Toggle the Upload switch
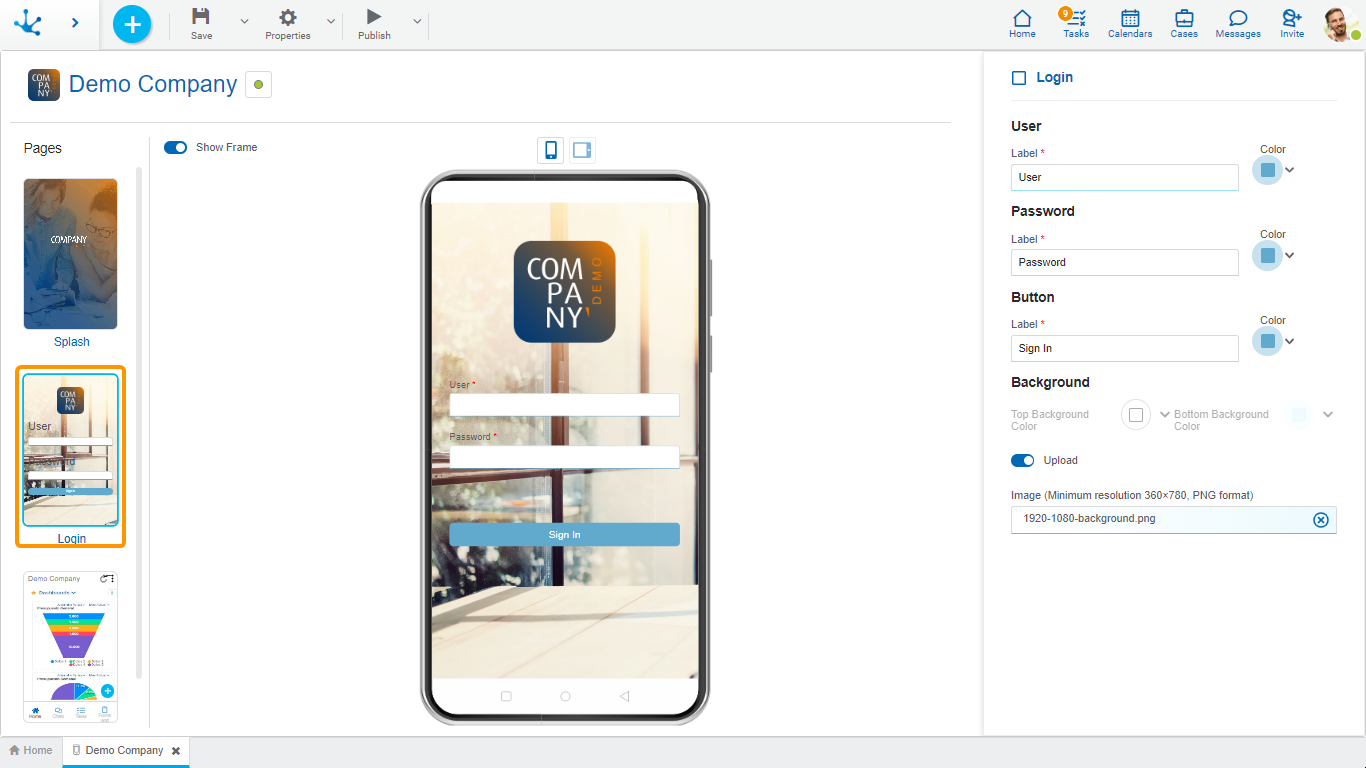 (x=1023, y=461)
